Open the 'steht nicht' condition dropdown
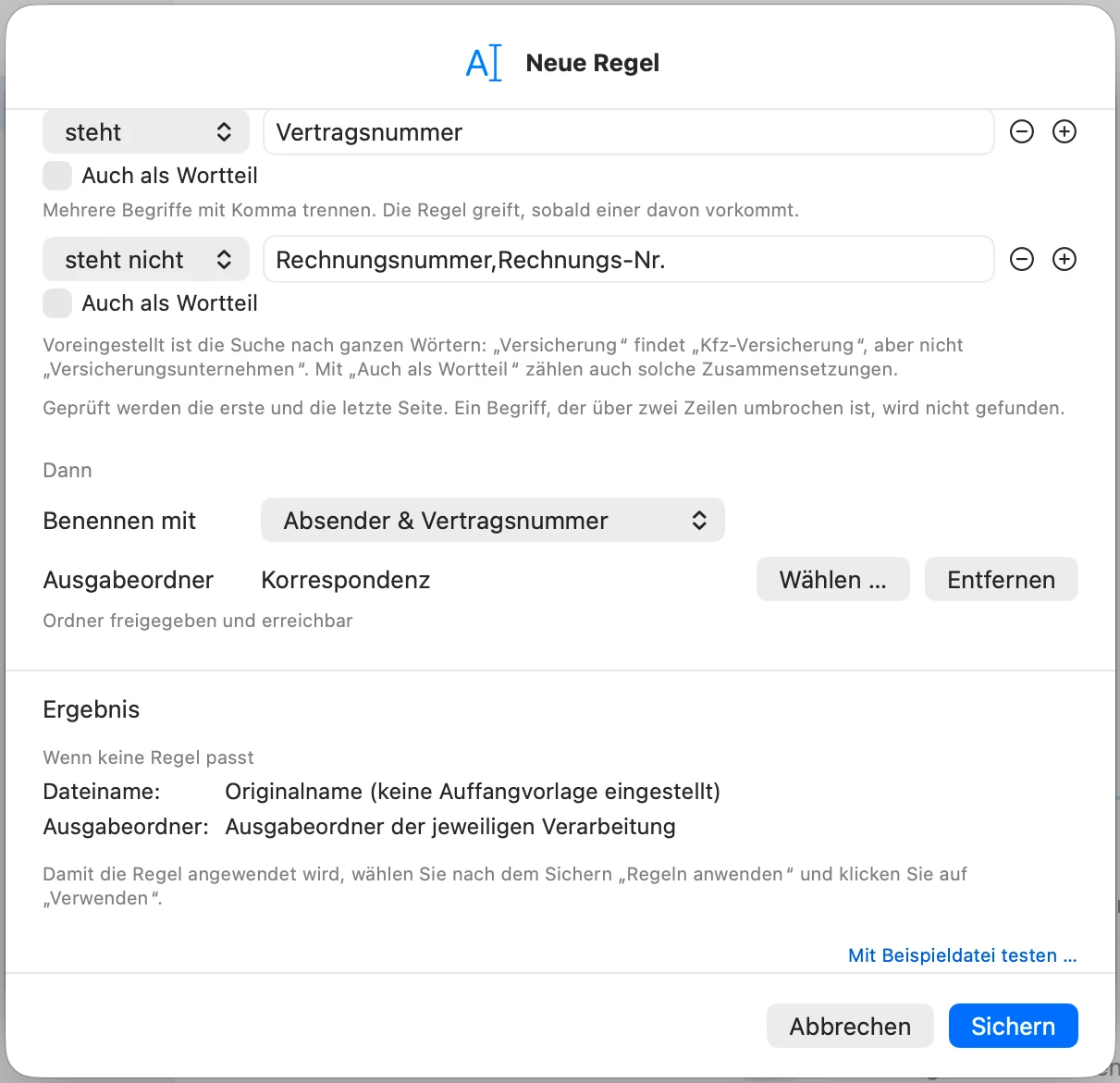This screenshot has height=1083, width=1120. (146, 260)
